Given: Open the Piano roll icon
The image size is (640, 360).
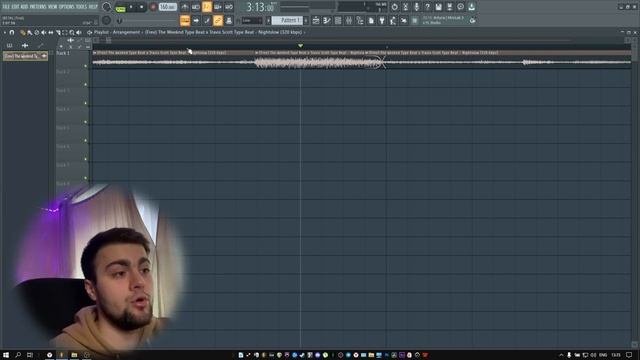Looking at the screenshot, I should click(x=327, y=20).
